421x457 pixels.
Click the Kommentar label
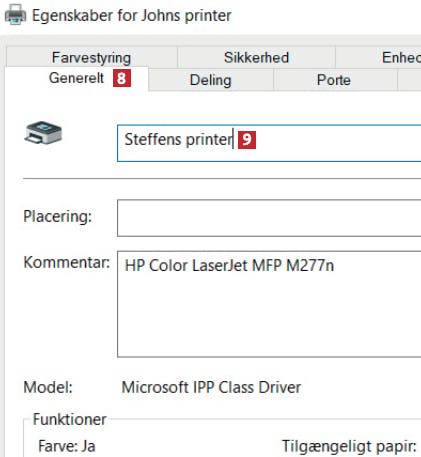pos(67,262)
